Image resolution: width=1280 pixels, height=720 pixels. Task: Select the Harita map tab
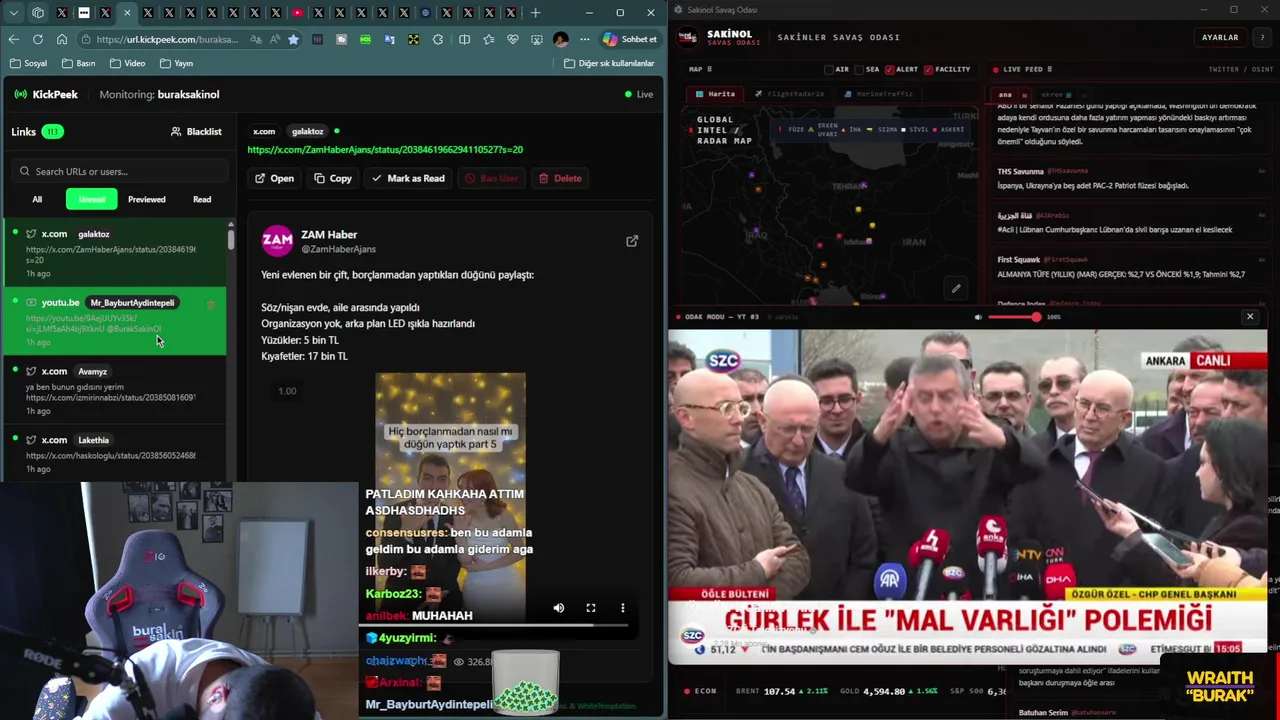[x=715, y=94]
